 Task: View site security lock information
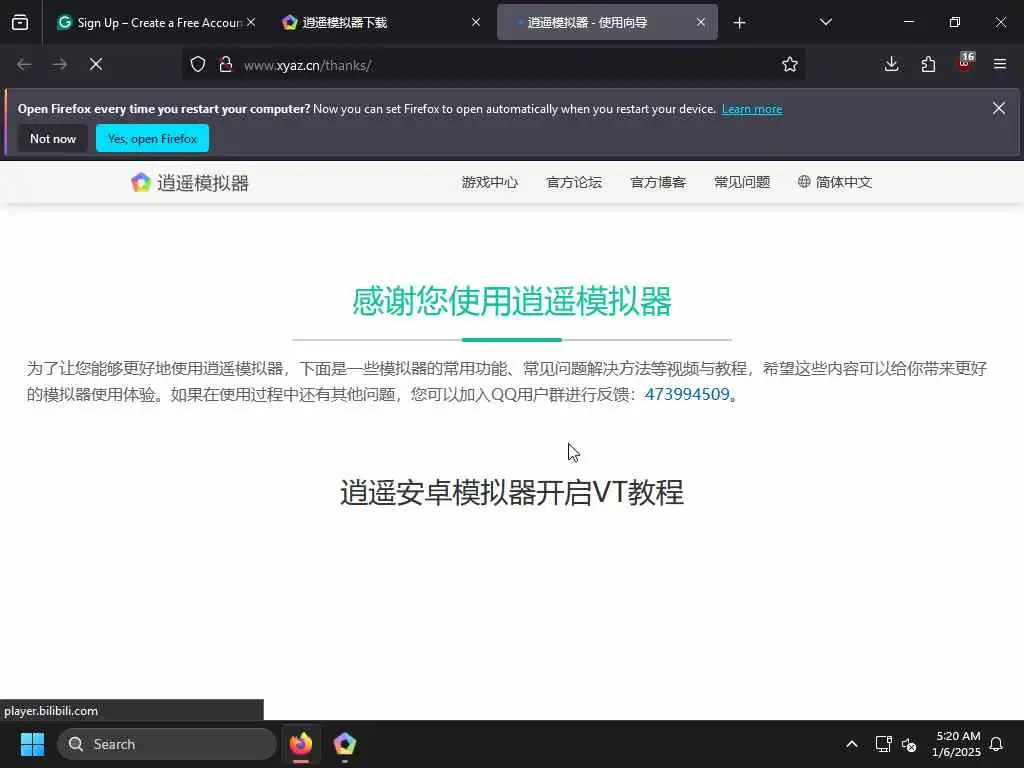pos(226,65)
